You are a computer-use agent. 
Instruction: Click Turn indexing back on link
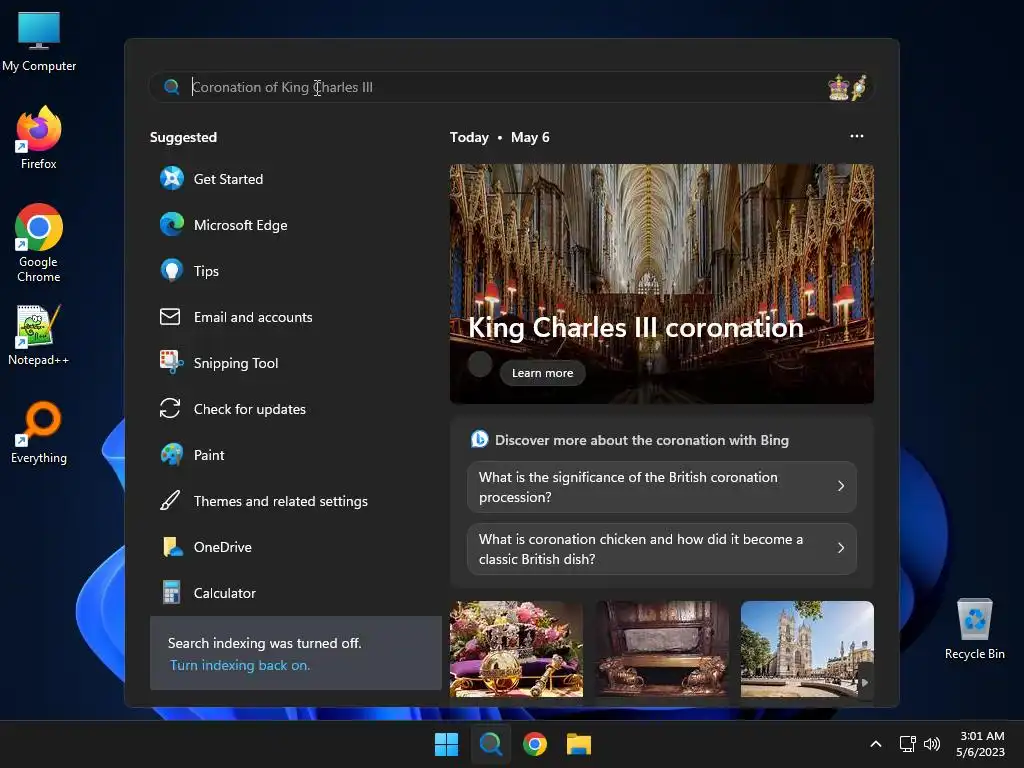(x=240, y=665)
